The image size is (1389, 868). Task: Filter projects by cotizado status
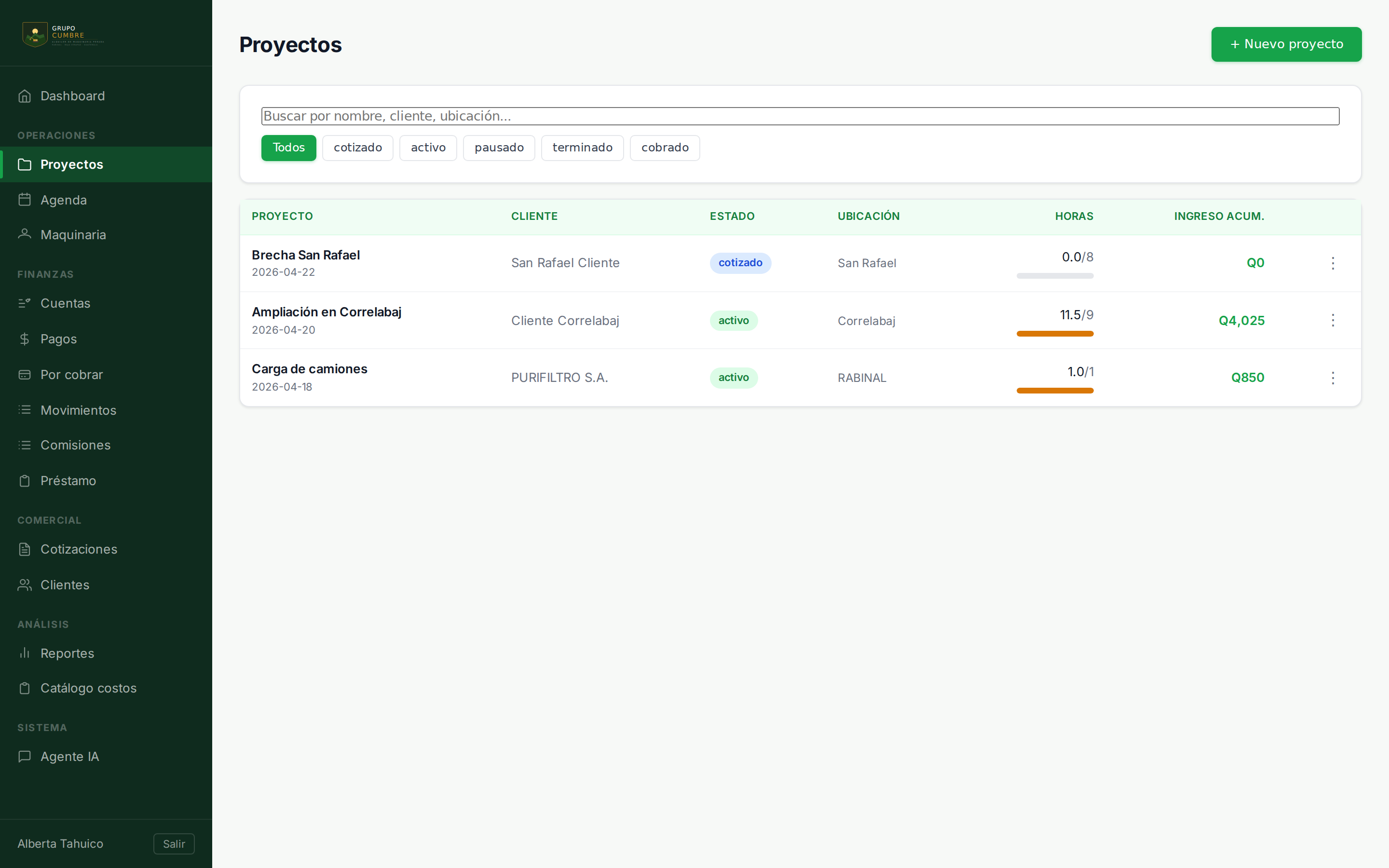coord(357,148)
